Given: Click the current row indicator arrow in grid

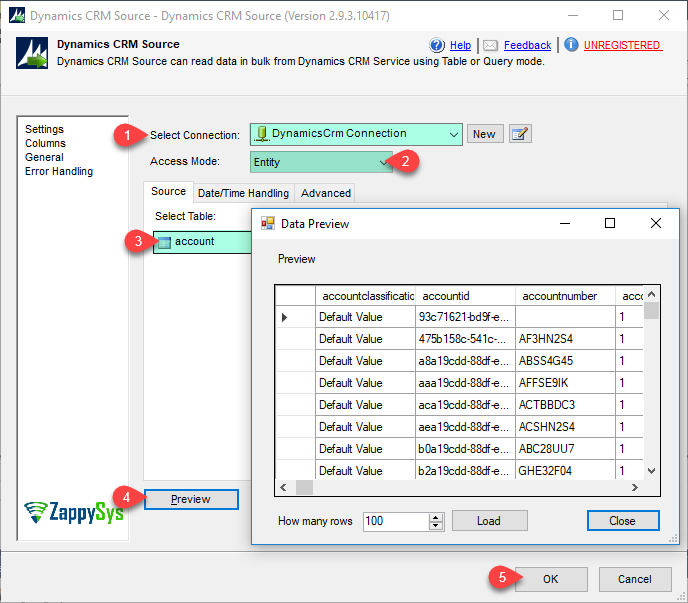Looking at the screenshot, I should [284, 317].
